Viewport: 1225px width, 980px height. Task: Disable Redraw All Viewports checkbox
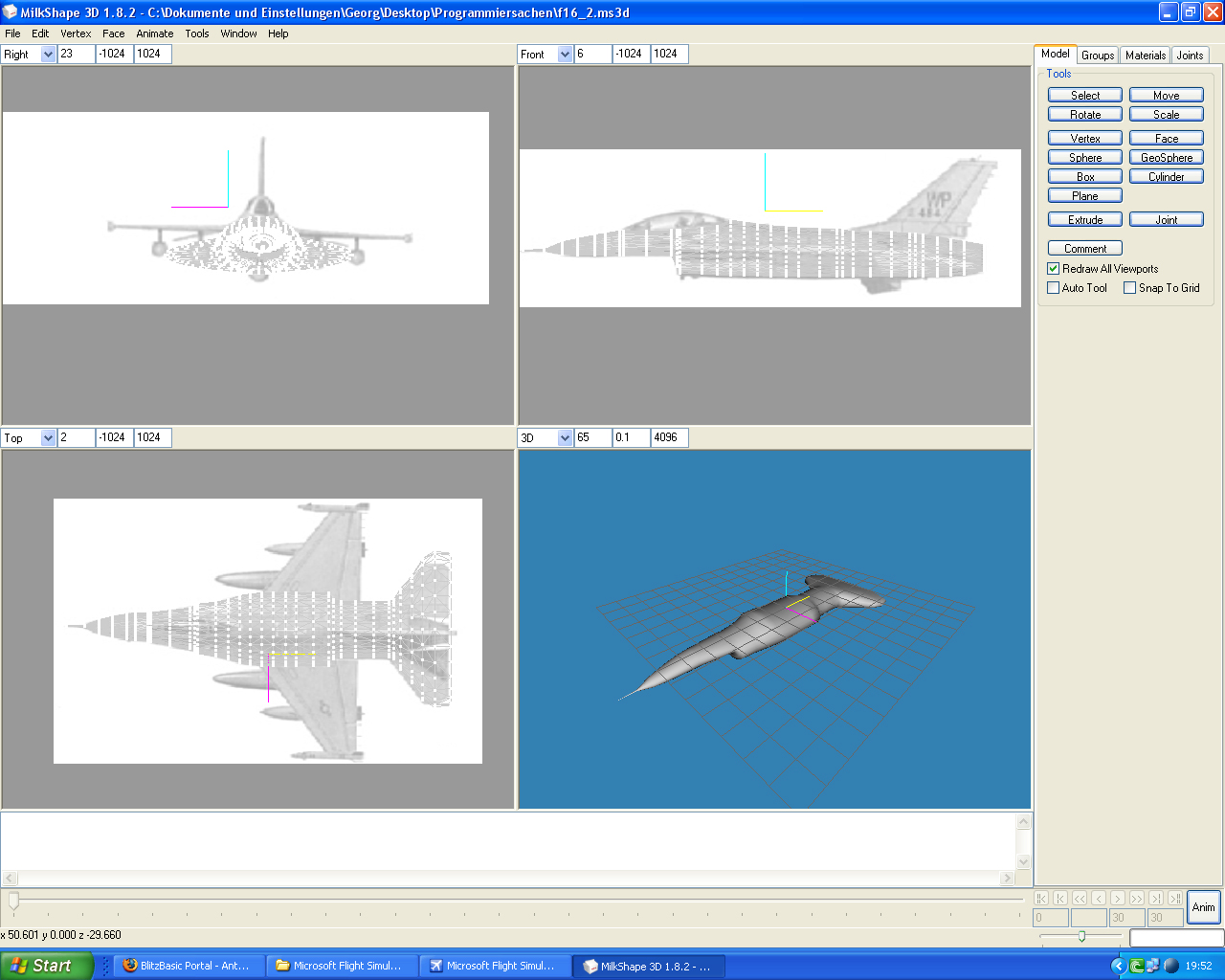(x=1054, y=269)
